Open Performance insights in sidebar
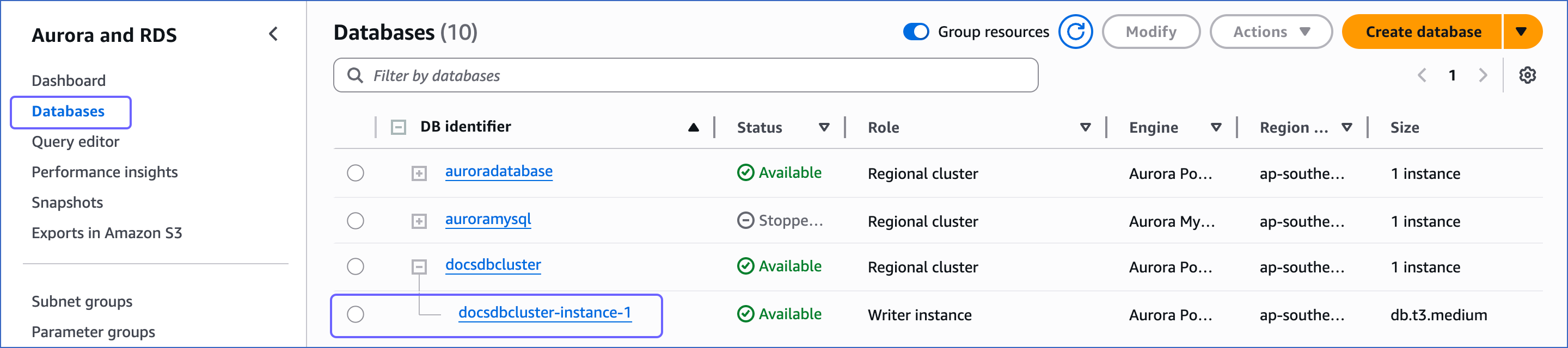The height and width of the screenshot is (348, 1568). click(105, 172)
